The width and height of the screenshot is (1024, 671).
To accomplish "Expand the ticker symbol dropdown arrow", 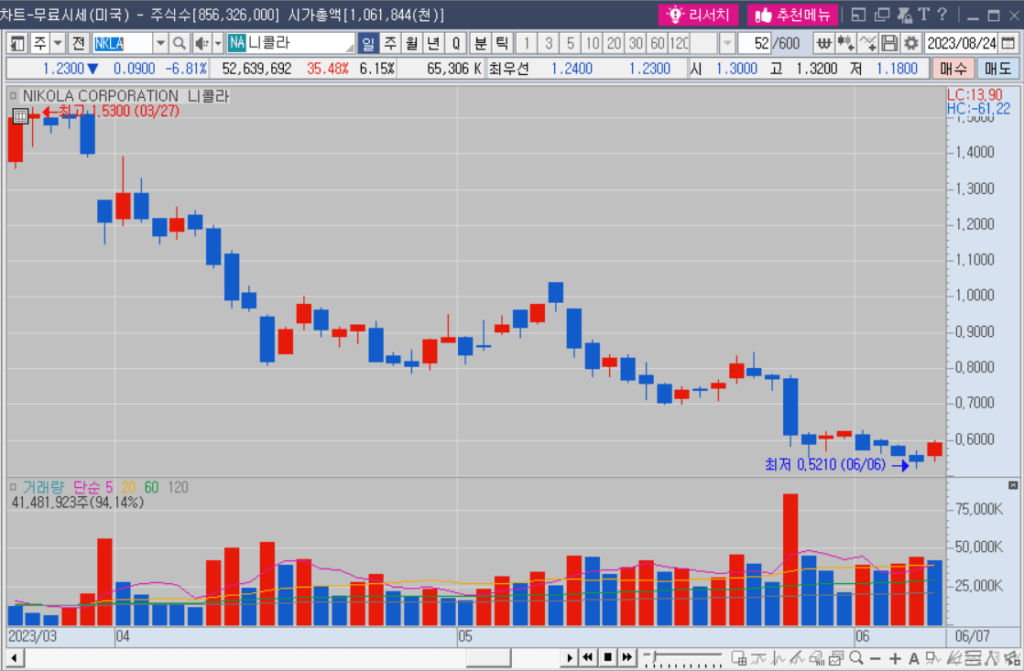I will click(x=161, y=43).
